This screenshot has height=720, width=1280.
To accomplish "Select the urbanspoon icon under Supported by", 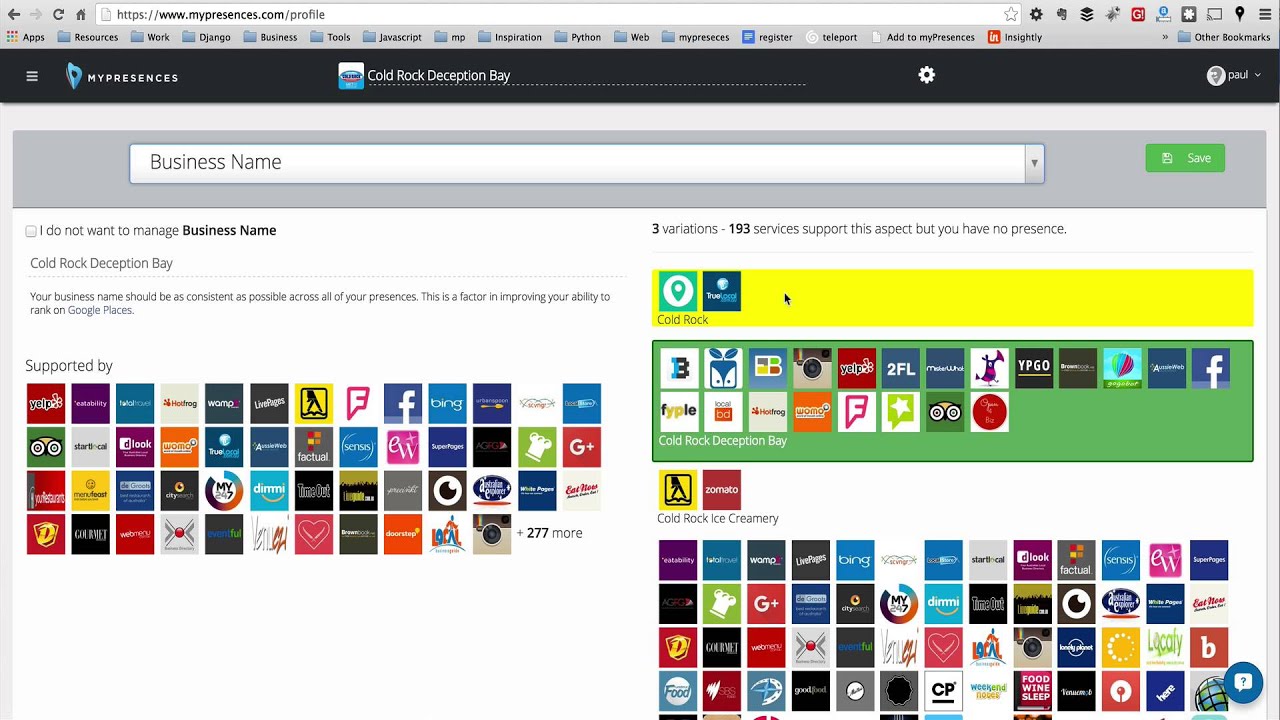I will tap(492, 403).
